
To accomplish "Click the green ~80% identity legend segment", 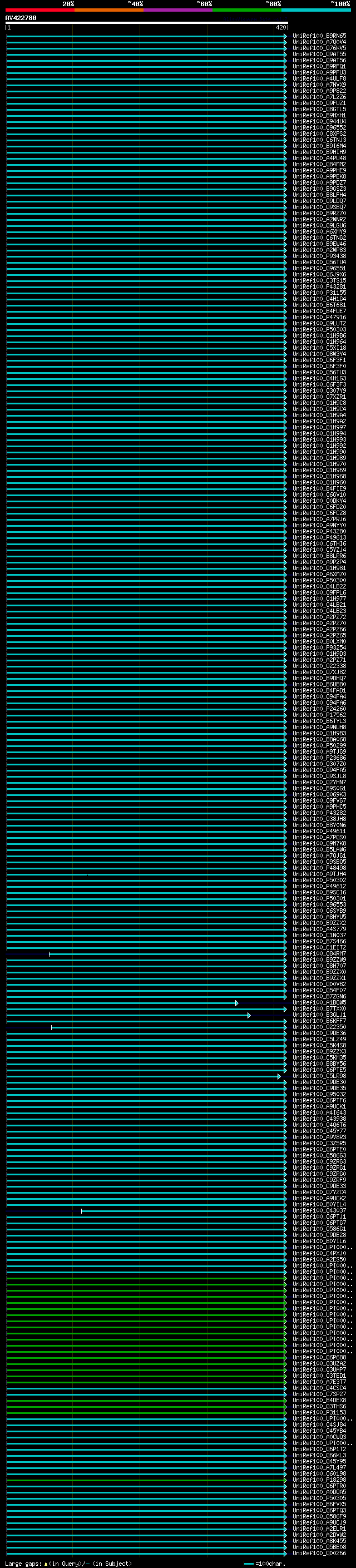I will point(247,10).
